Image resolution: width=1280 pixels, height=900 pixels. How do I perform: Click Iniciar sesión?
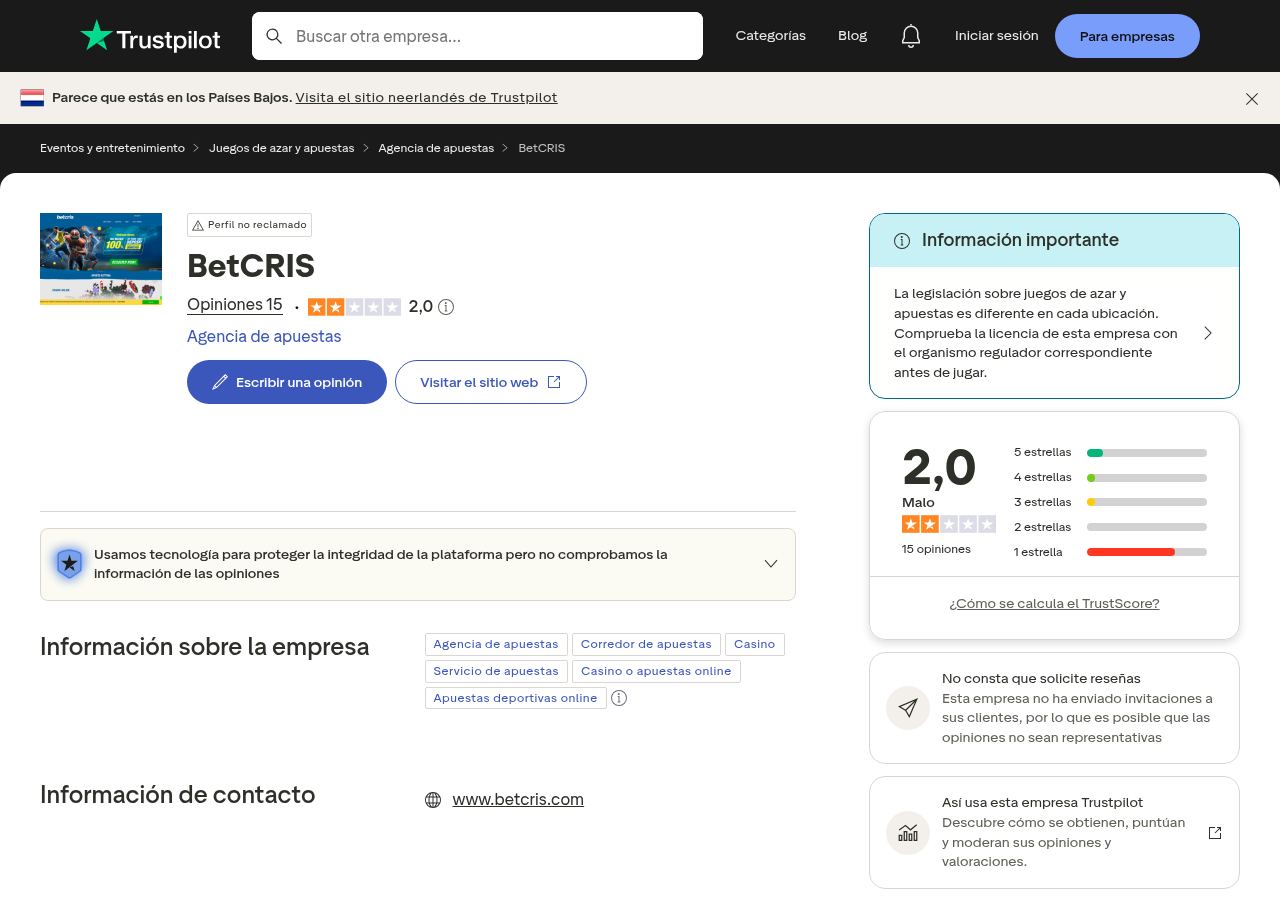pos(996,36)
